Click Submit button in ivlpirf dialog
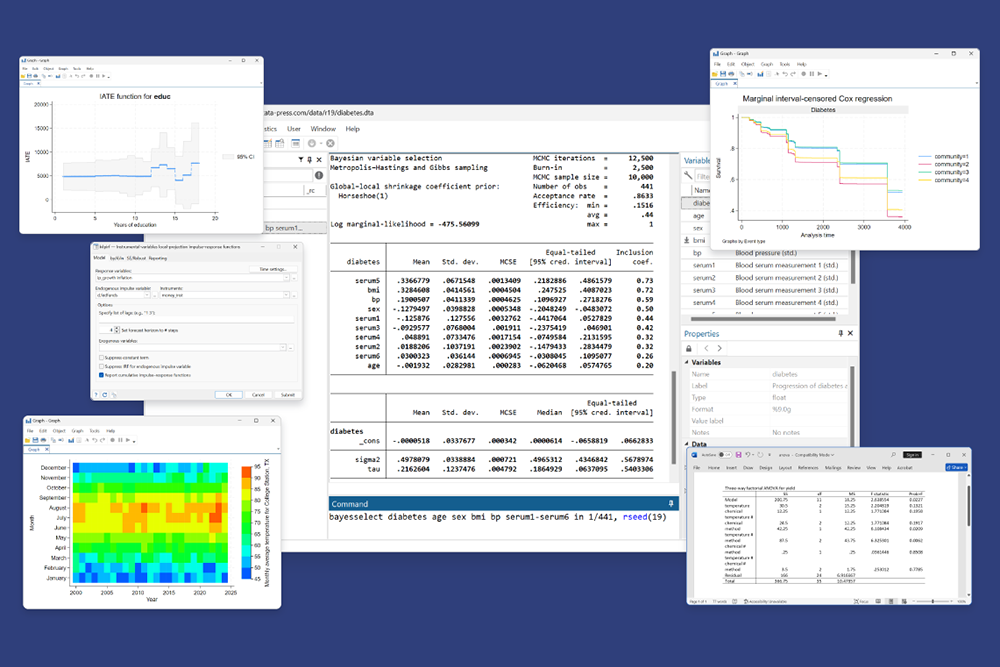 (x=288, y=395)
